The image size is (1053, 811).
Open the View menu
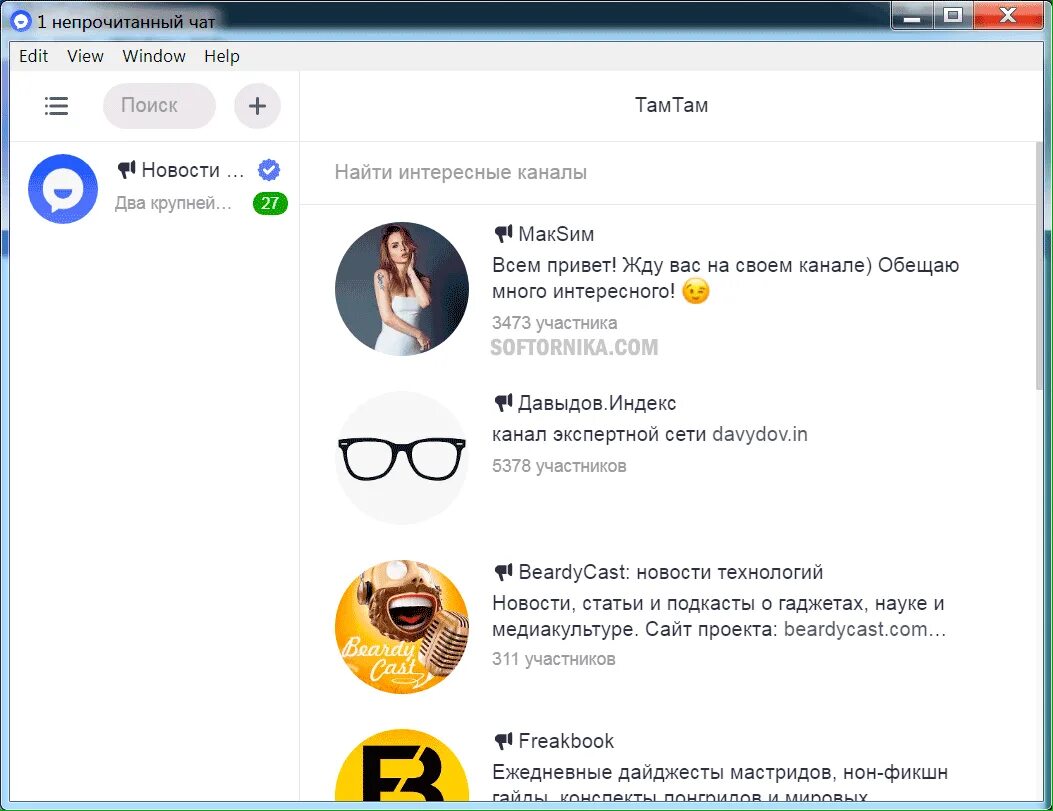(85, 56)
